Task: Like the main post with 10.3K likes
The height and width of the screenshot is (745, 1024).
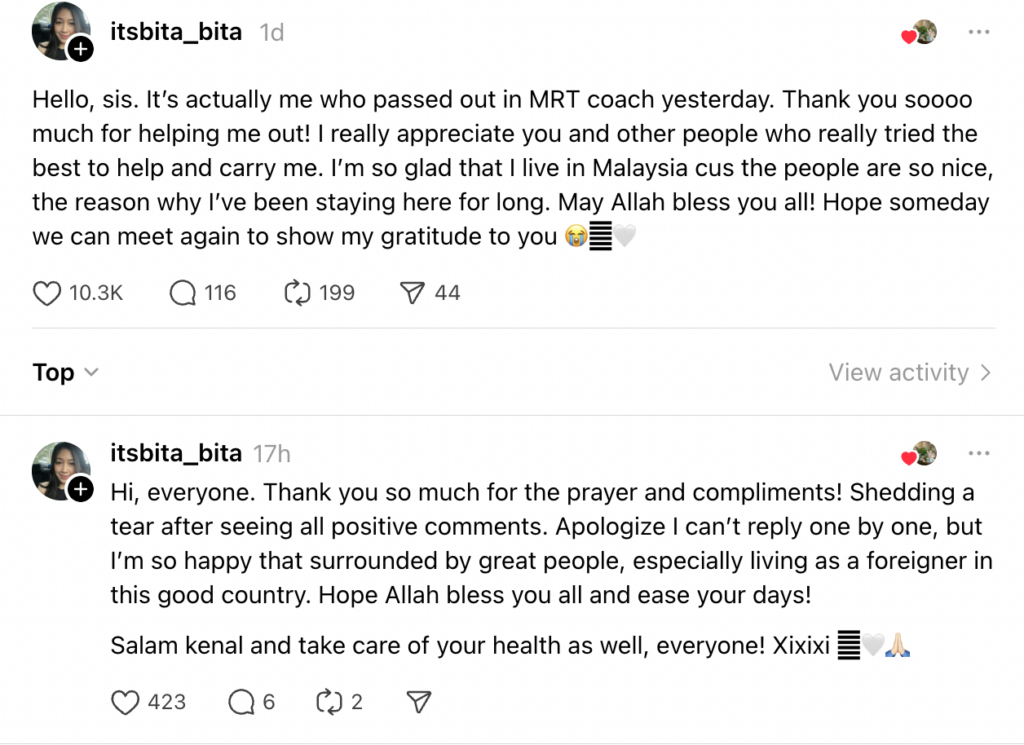Action: tap(48, 293)
